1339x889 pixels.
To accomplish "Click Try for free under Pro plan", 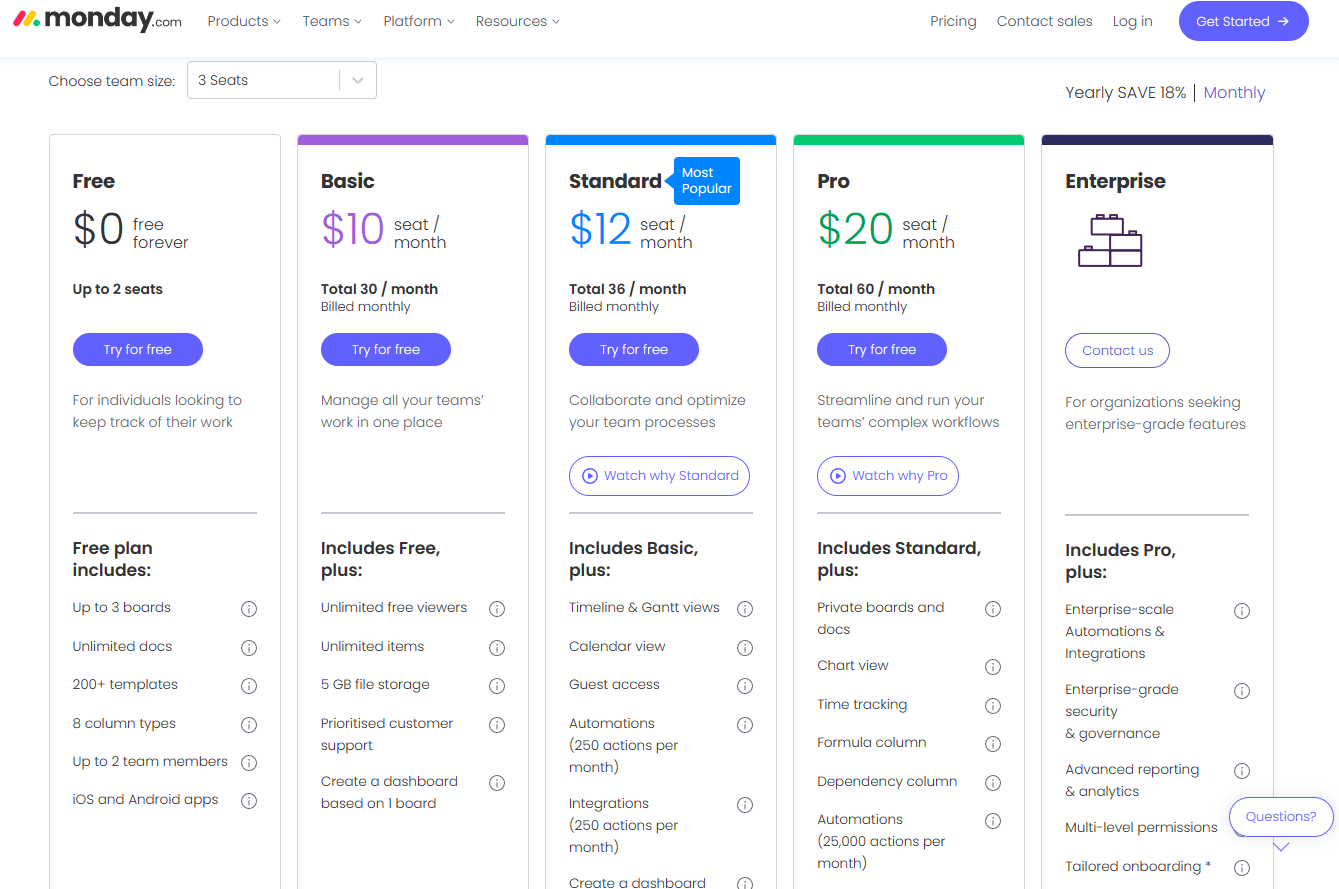I will [x=882, y=349].
